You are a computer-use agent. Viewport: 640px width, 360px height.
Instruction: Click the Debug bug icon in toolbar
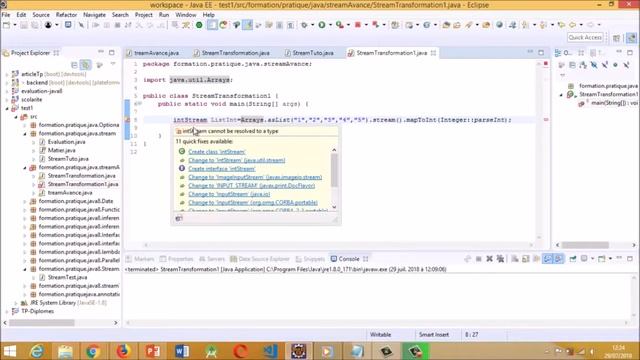click(x=304, y=25)
